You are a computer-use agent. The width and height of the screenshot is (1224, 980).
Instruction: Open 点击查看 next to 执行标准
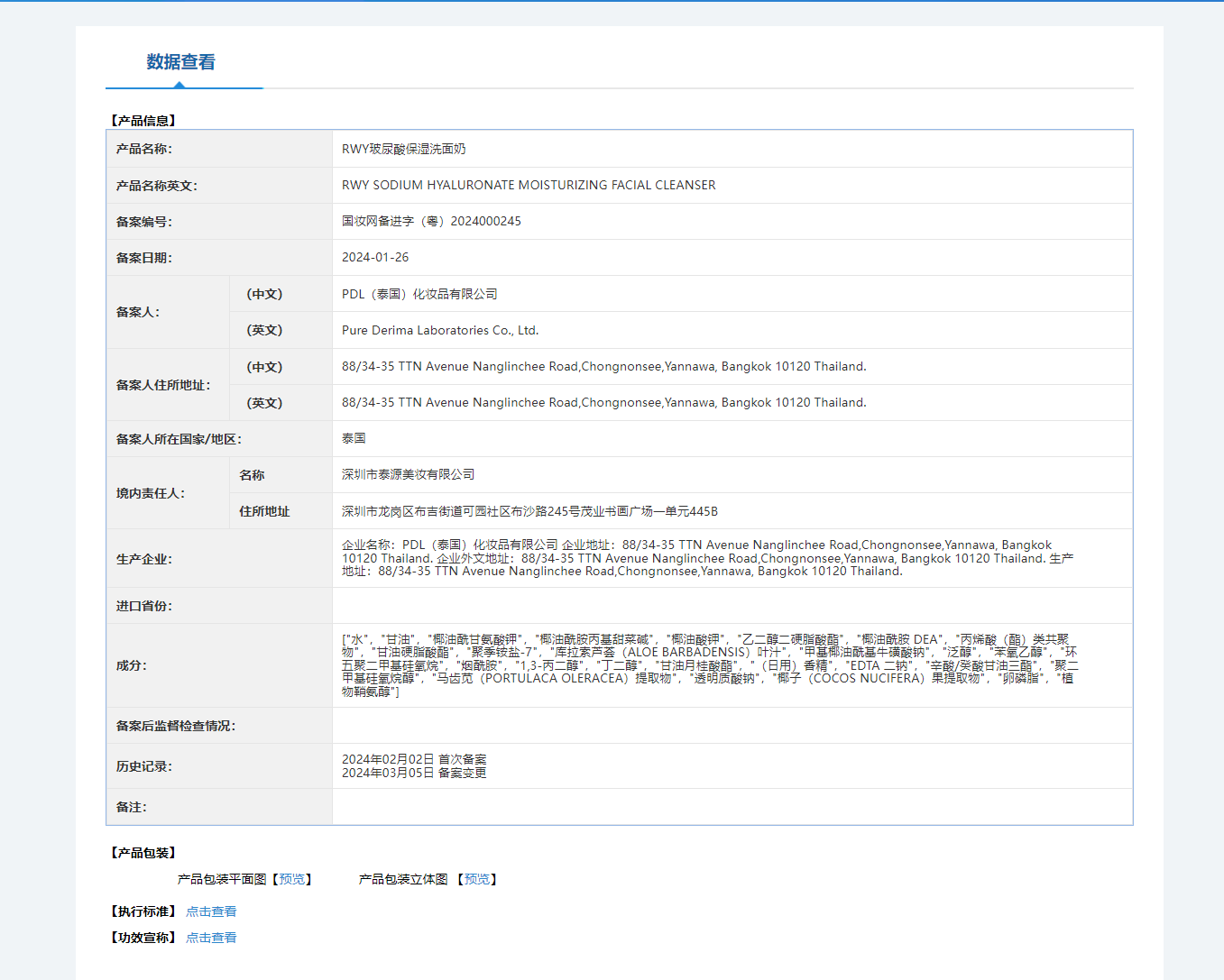[x=211, y=911]
